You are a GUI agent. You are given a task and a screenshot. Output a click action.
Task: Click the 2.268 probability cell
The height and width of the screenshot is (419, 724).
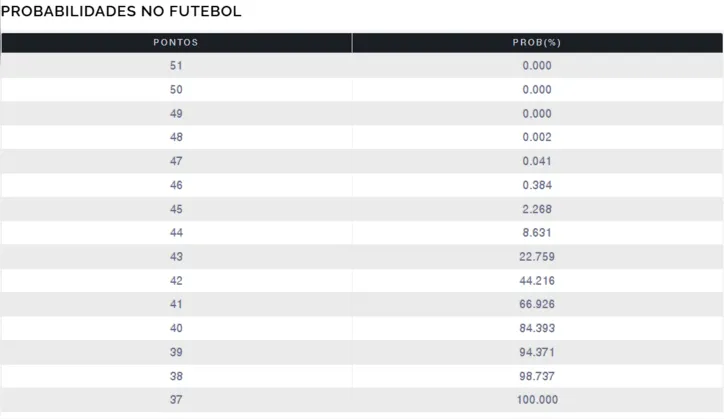click(x=536, y=209)
